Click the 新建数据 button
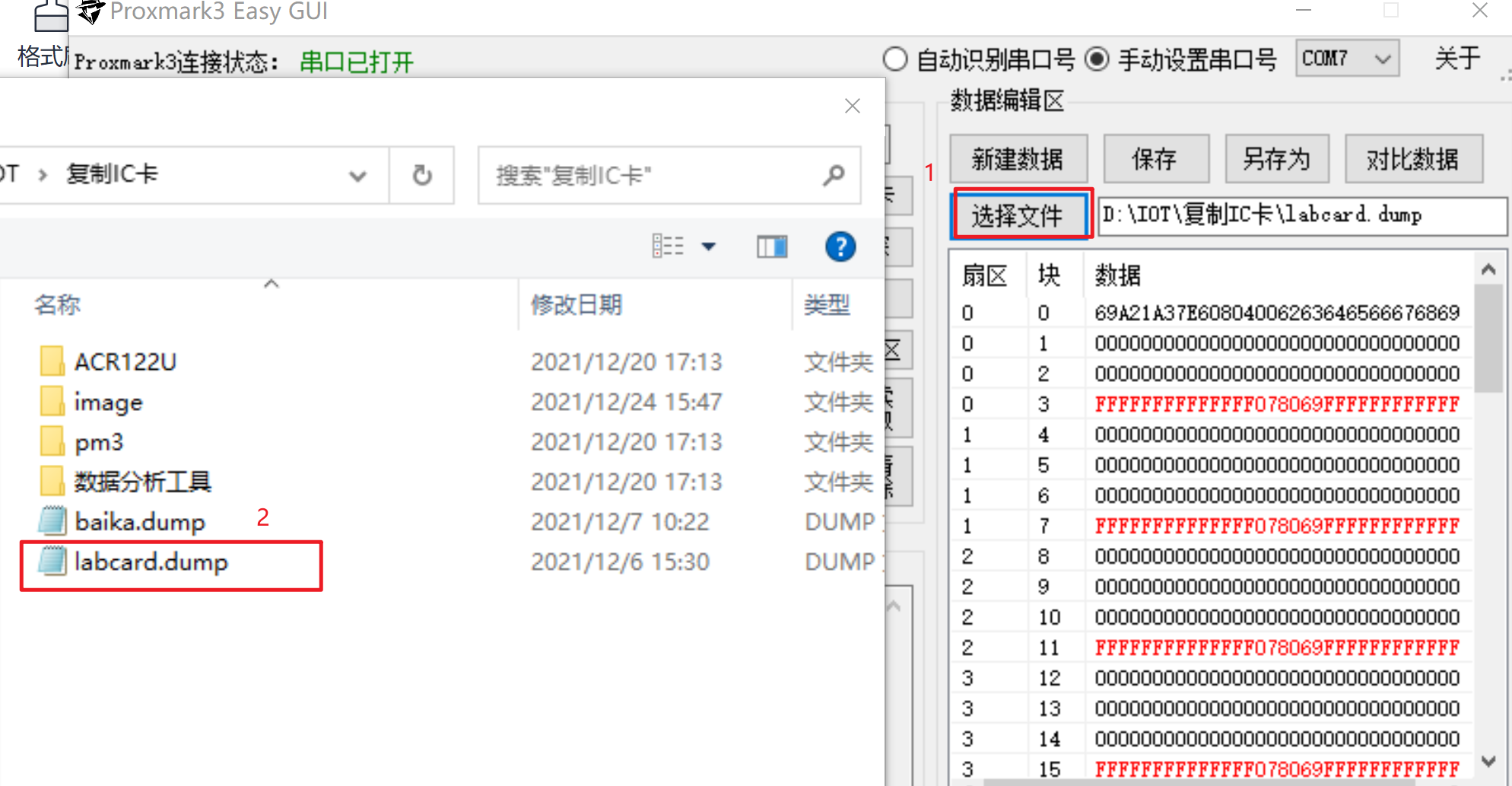The width and height of the screenshot is (1512, 786). [1018, 158]
